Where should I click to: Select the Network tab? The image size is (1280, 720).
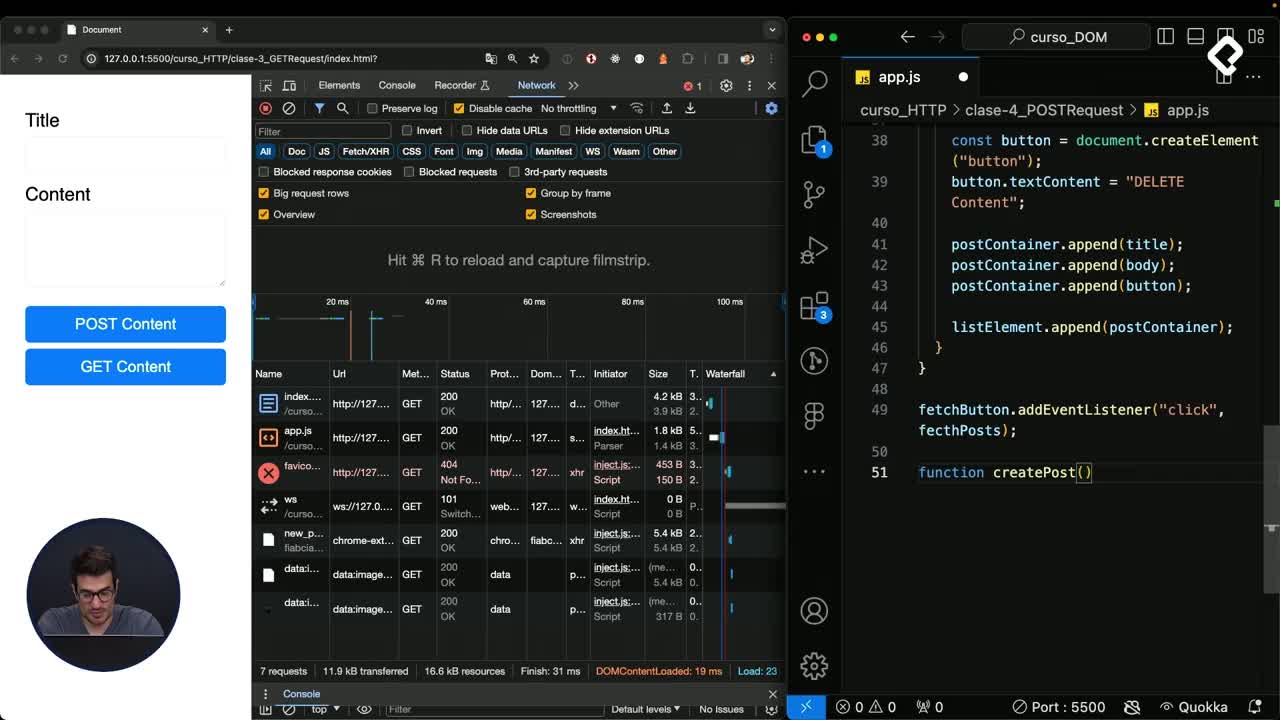pos(536,86)
